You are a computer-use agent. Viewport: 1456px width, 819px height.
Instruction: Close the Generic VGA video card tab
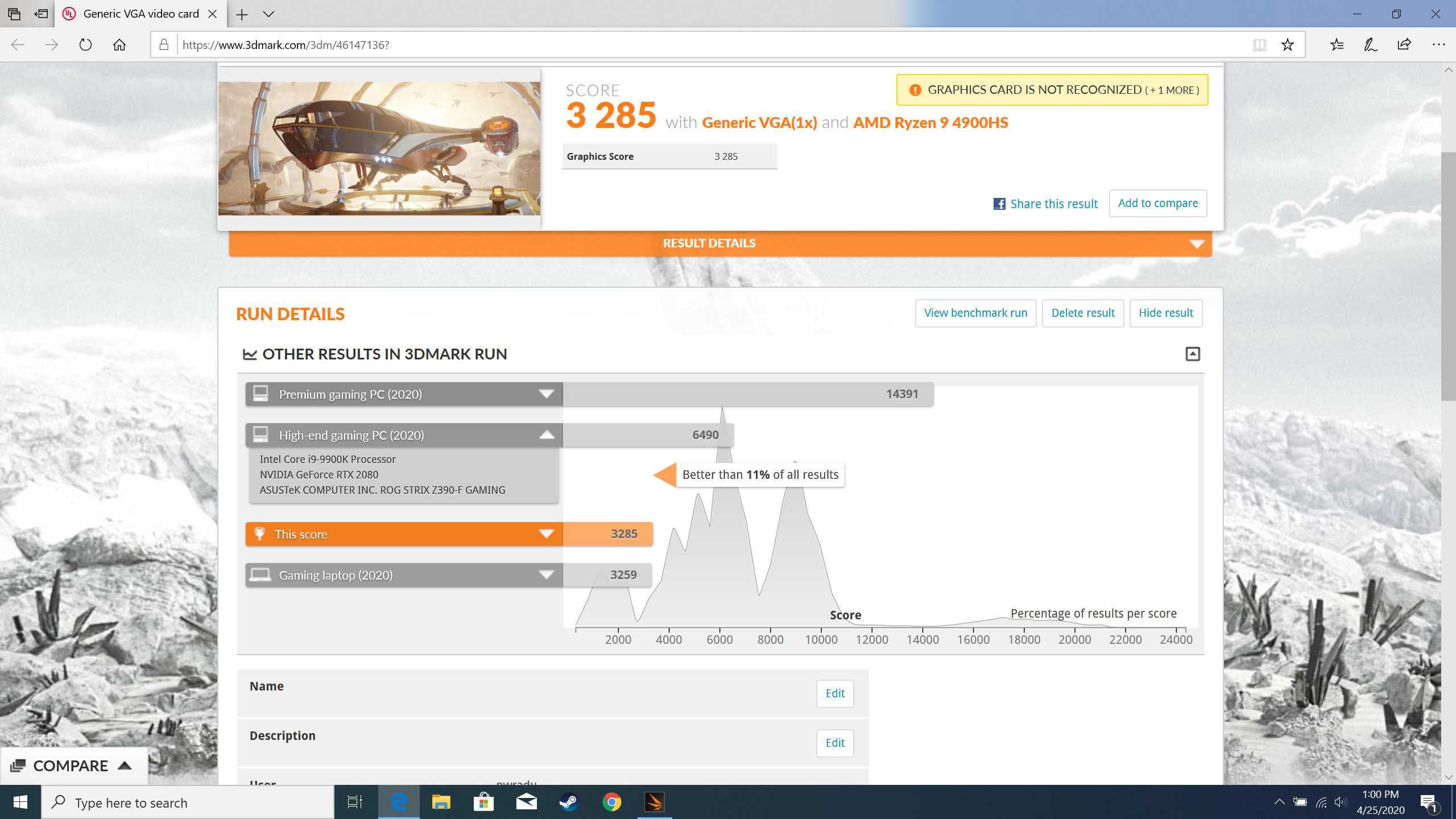click(213, 14)
